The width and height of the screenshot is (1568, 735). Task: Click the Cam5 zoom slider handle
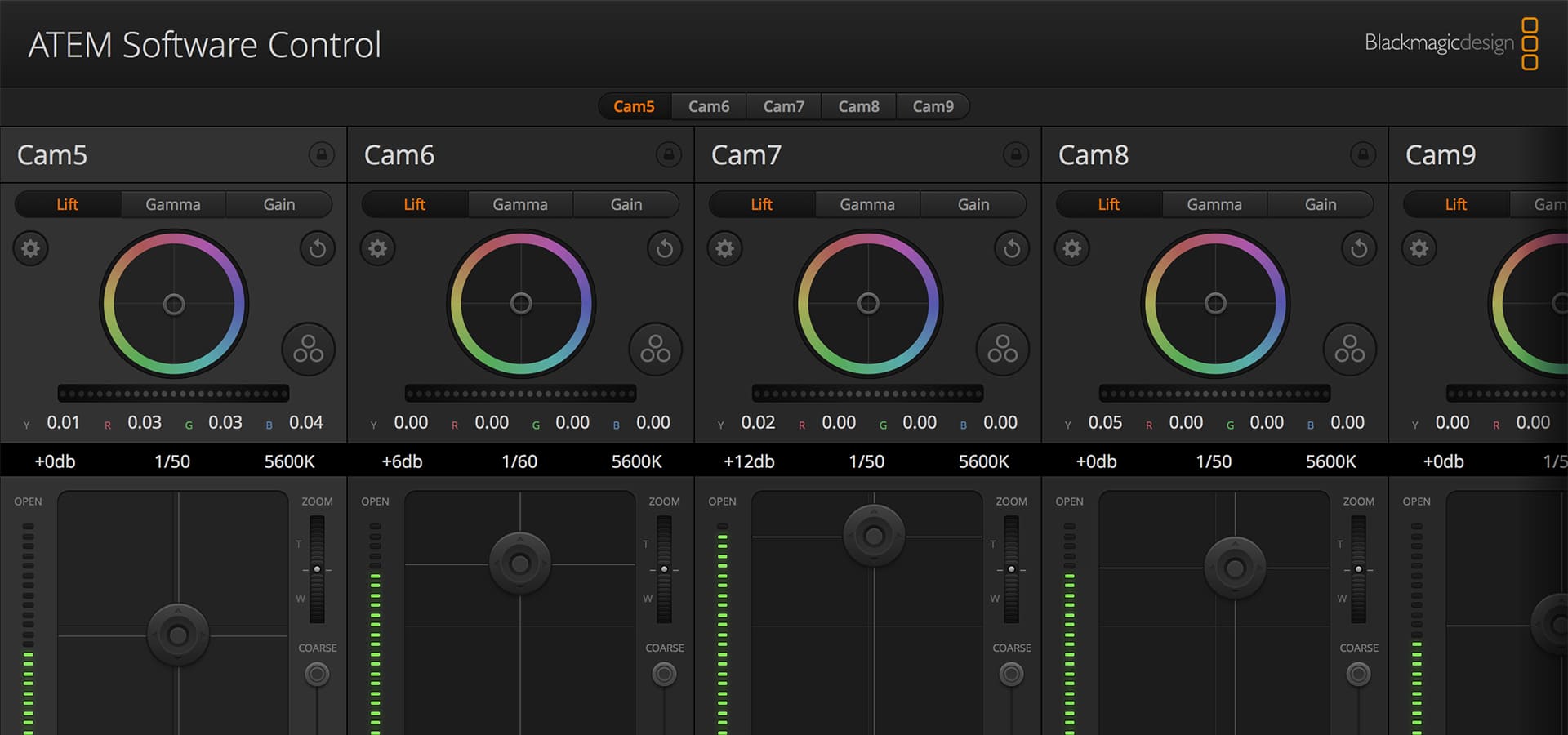click(317, 569)
